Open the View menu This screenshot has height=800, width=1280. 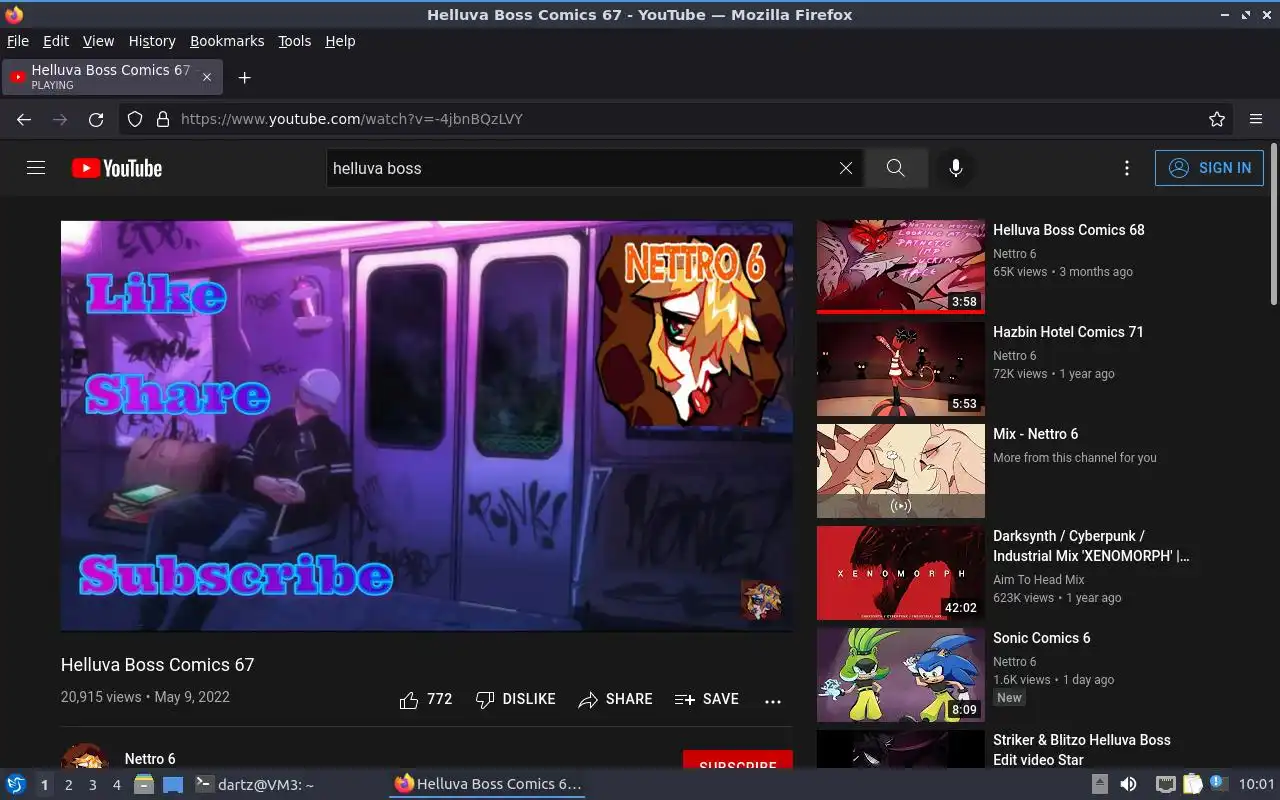[x=98, y=41]
